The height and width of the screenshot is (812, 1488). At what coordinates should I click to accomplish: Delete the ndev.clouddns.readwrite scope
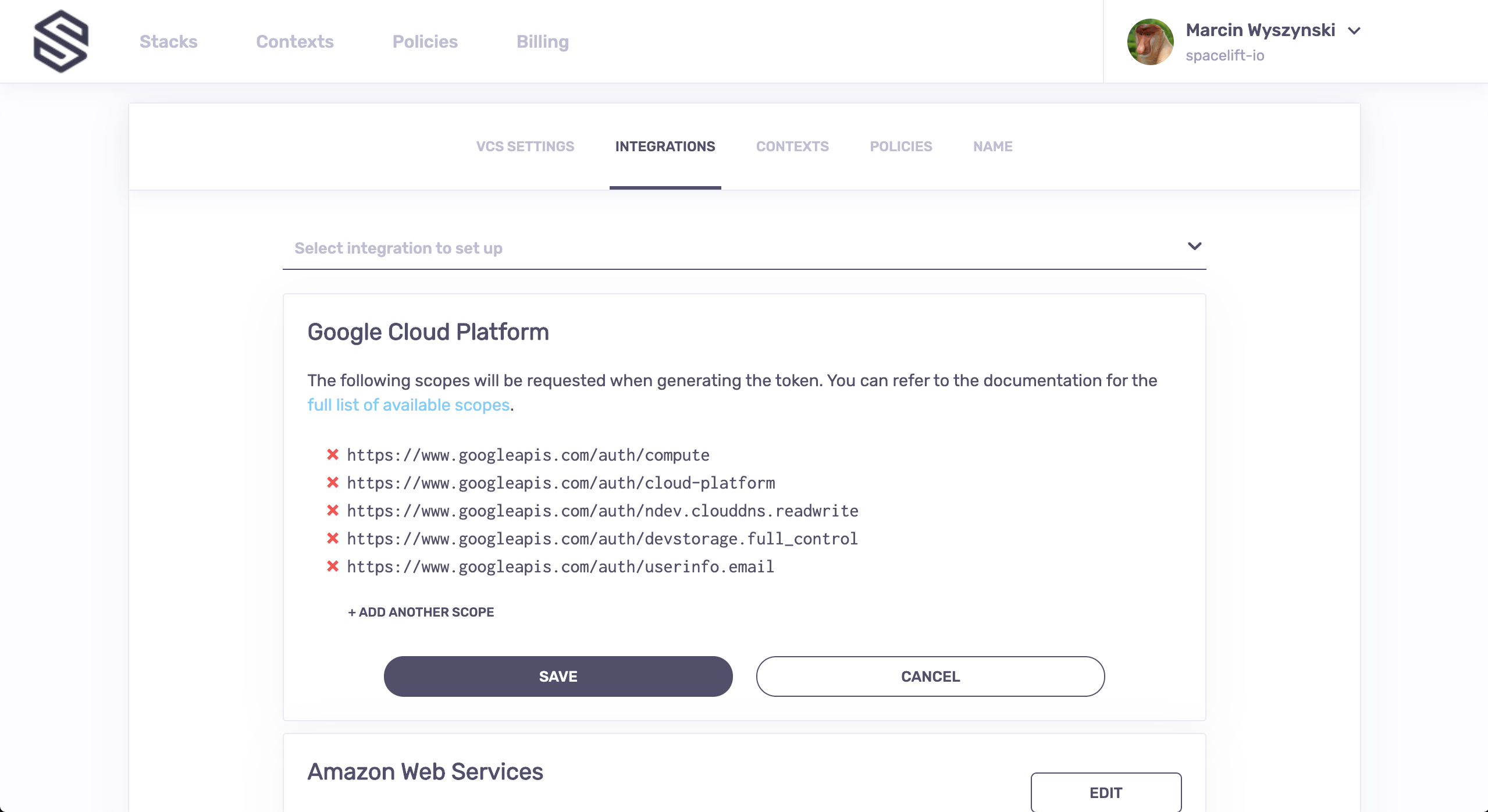coord(333,510)
